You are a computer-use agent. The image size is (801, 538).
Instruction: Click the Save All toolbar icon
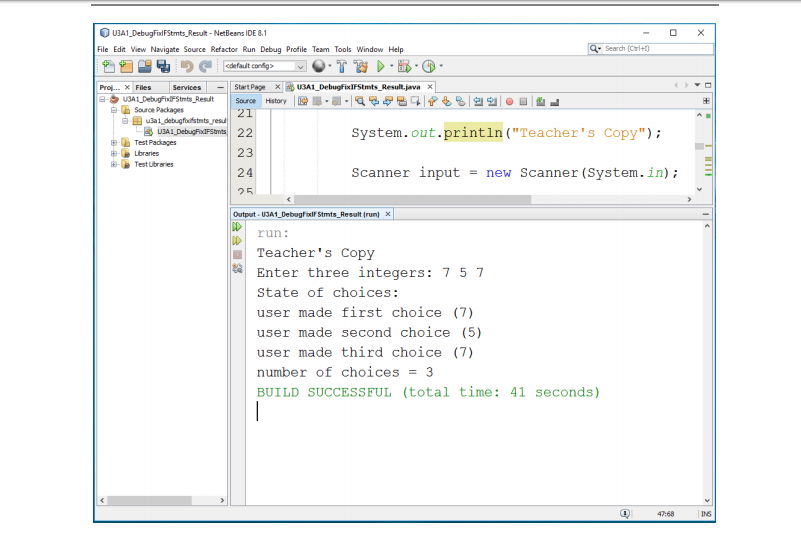(163, 66)
